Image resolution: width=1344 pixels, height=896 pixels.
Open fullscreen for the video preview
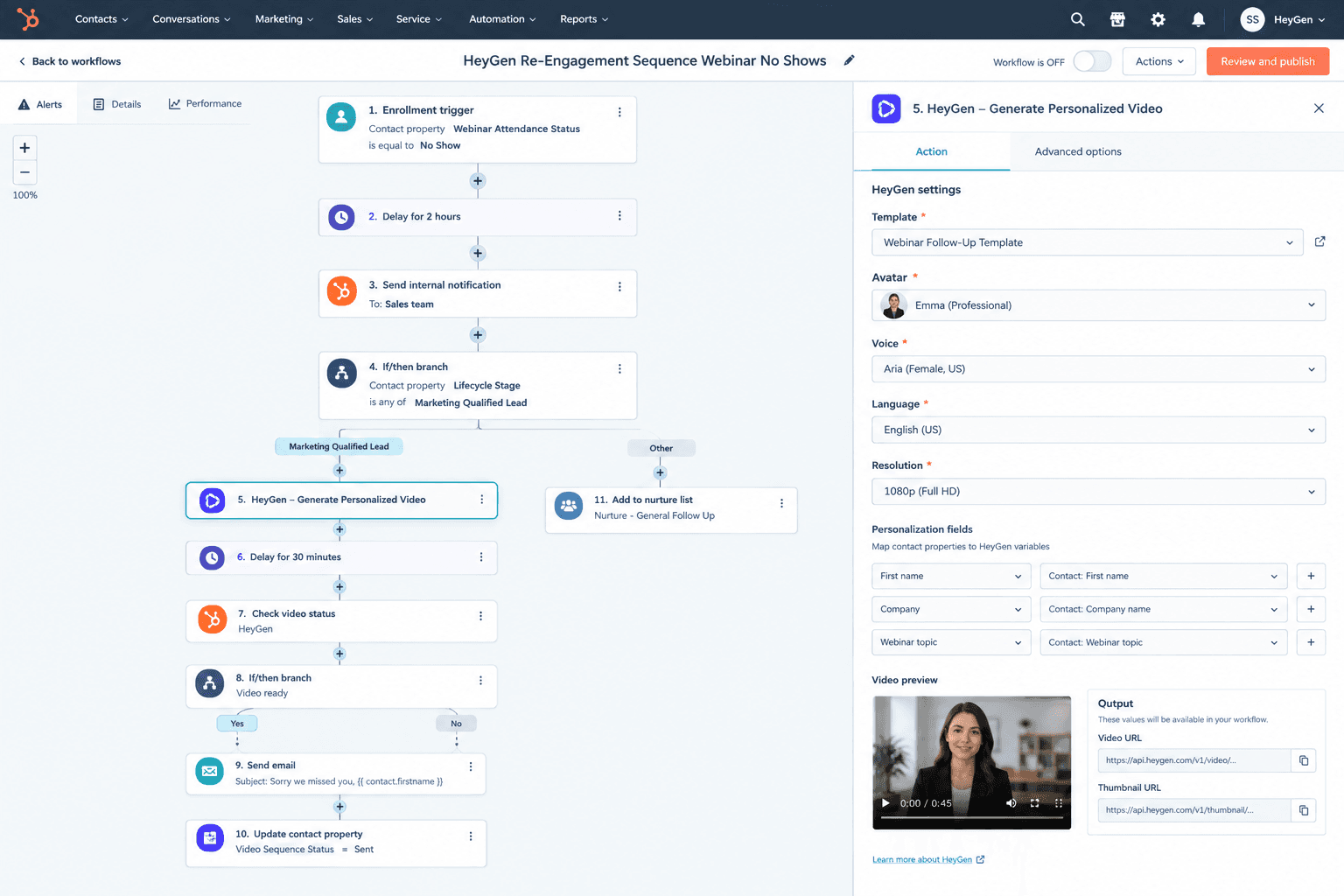(1034, 803)
